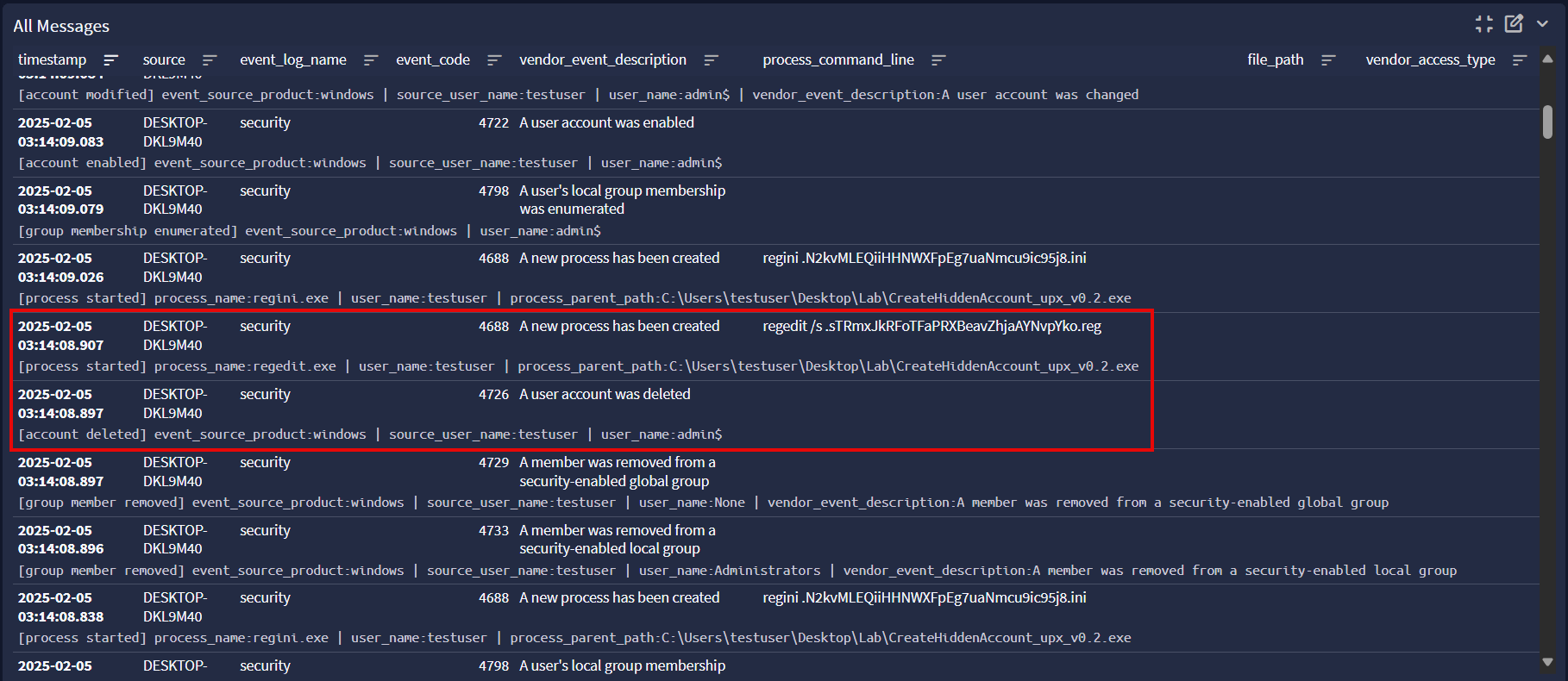Select the 'A user account was enabled' row
This screenshot has height=681, width=1568.
click(x=606, y=123)
